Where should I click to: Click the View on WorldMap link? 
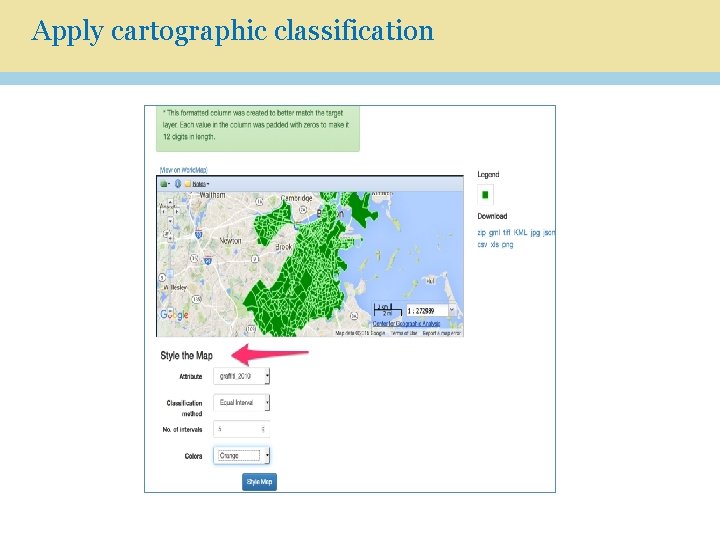click(183, 170)
